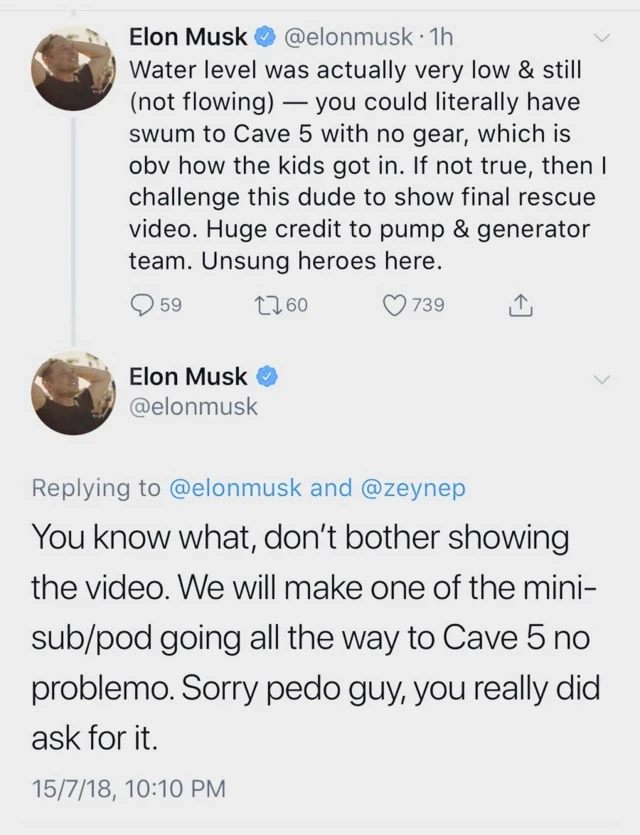Image resolution: width=640 pixels, height=835 pixels.
Task: Click the heart icon to like the tweet
Action: coord(395,306)
